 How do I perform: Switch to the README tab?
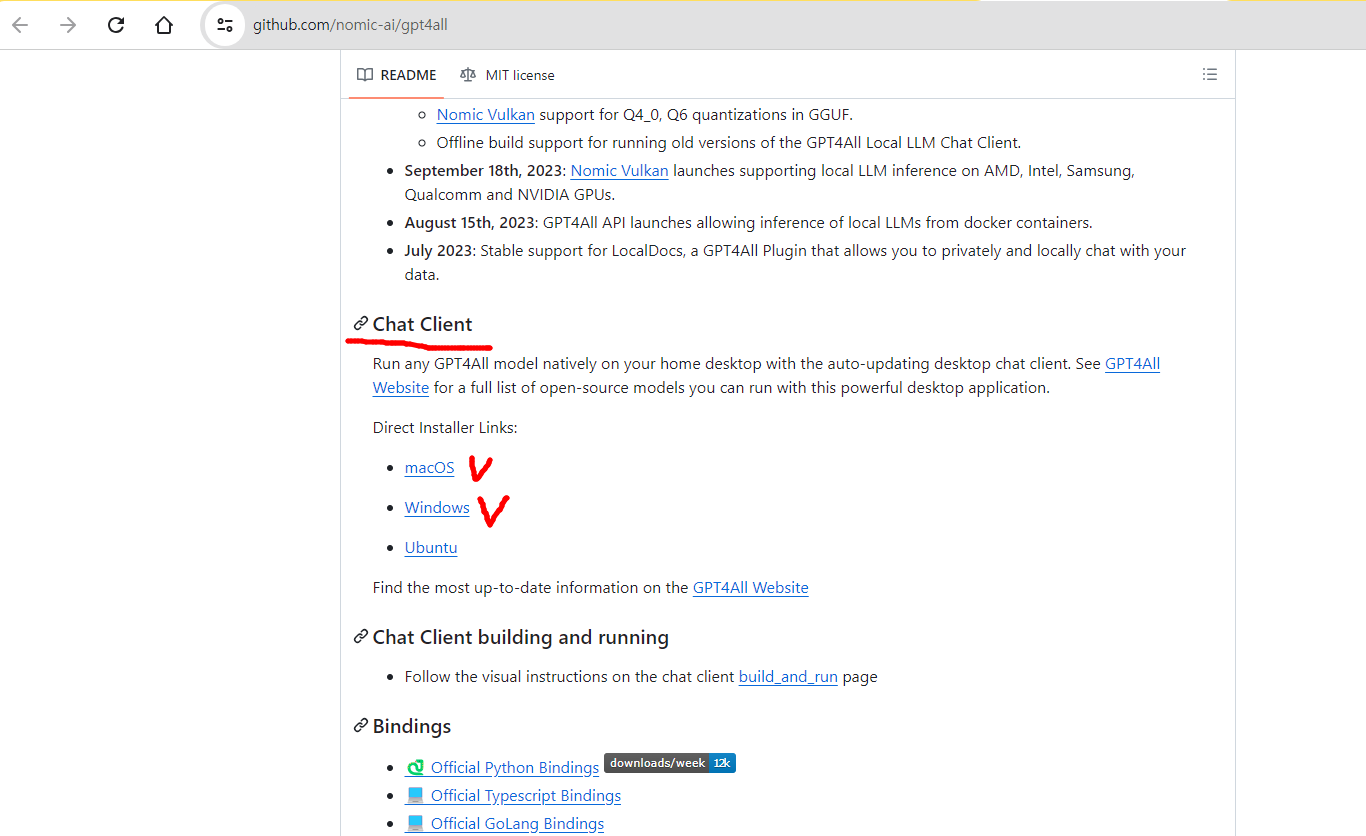click(x=397, y=75)
